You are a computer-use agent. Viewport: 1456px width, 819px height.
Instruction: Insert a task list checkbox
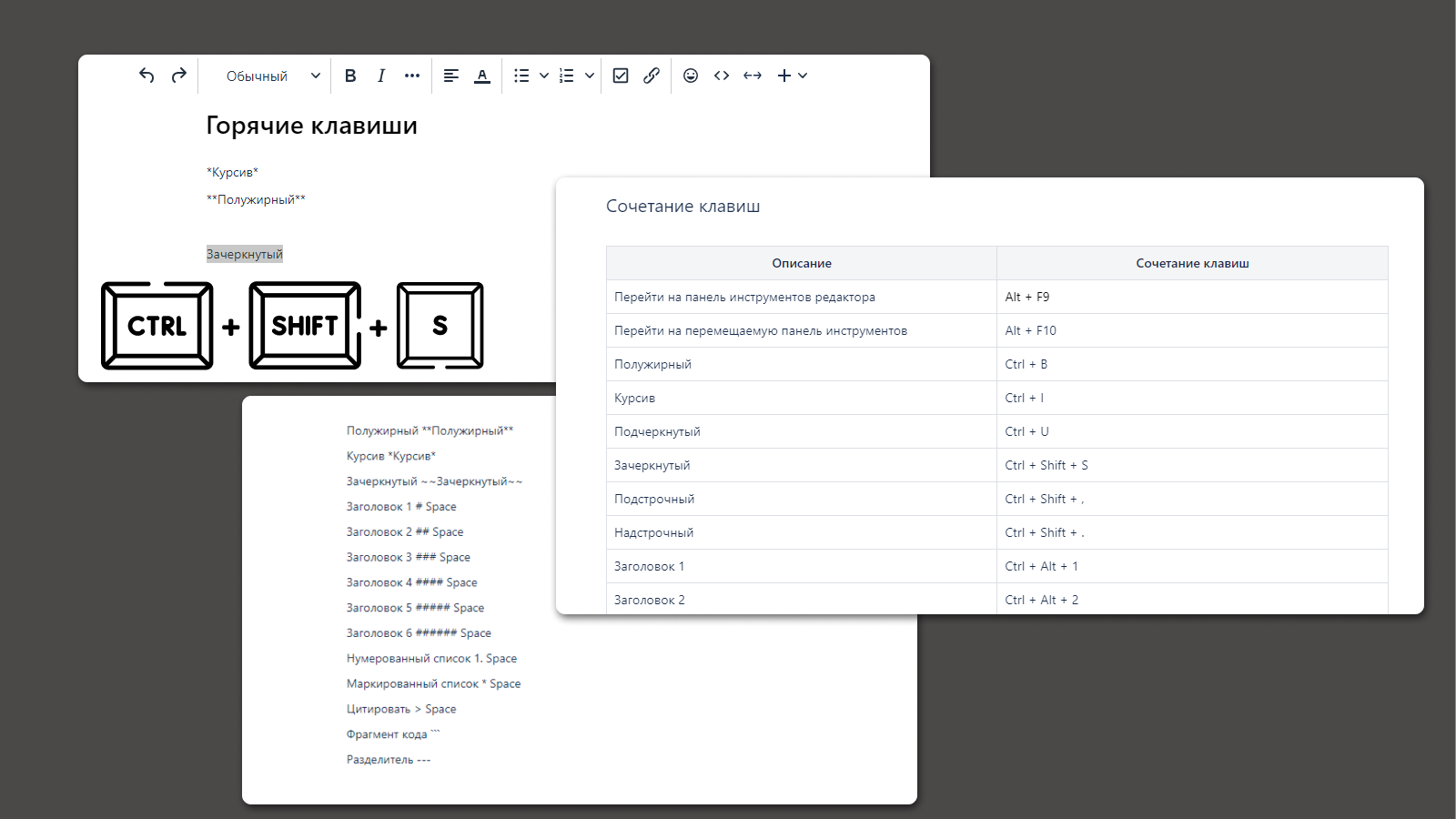point(621,76)
